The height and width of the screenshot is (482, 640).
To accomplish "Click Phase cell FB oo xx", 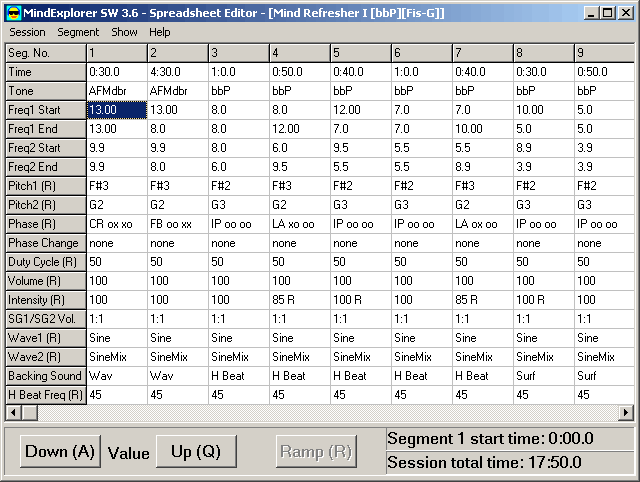I will 178,224.
